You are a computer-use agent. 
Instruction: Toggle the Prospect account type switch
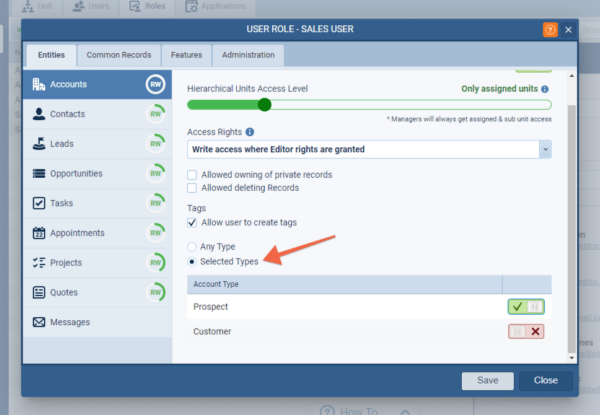coord(526,306)
